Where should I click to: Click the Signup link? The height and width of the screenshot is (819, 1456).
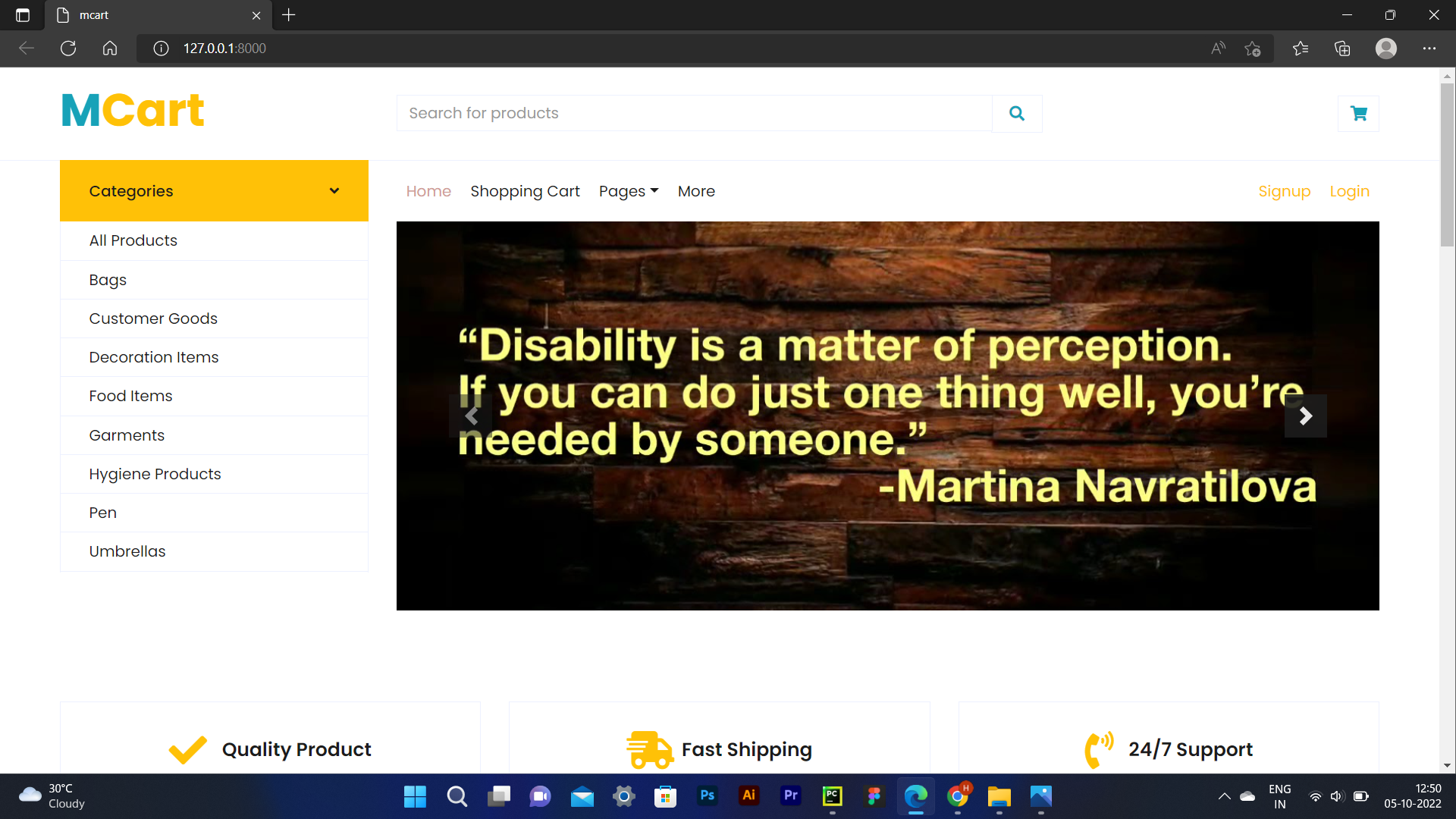[x=1284, y=191]
